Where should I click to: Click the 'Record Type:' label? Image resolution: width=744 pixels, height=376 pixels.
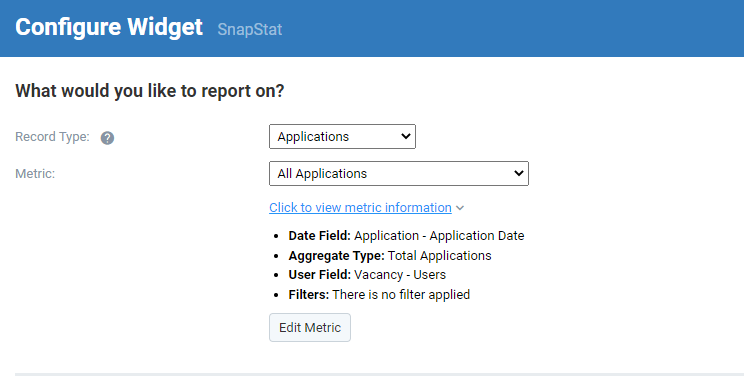click(52, 137)
